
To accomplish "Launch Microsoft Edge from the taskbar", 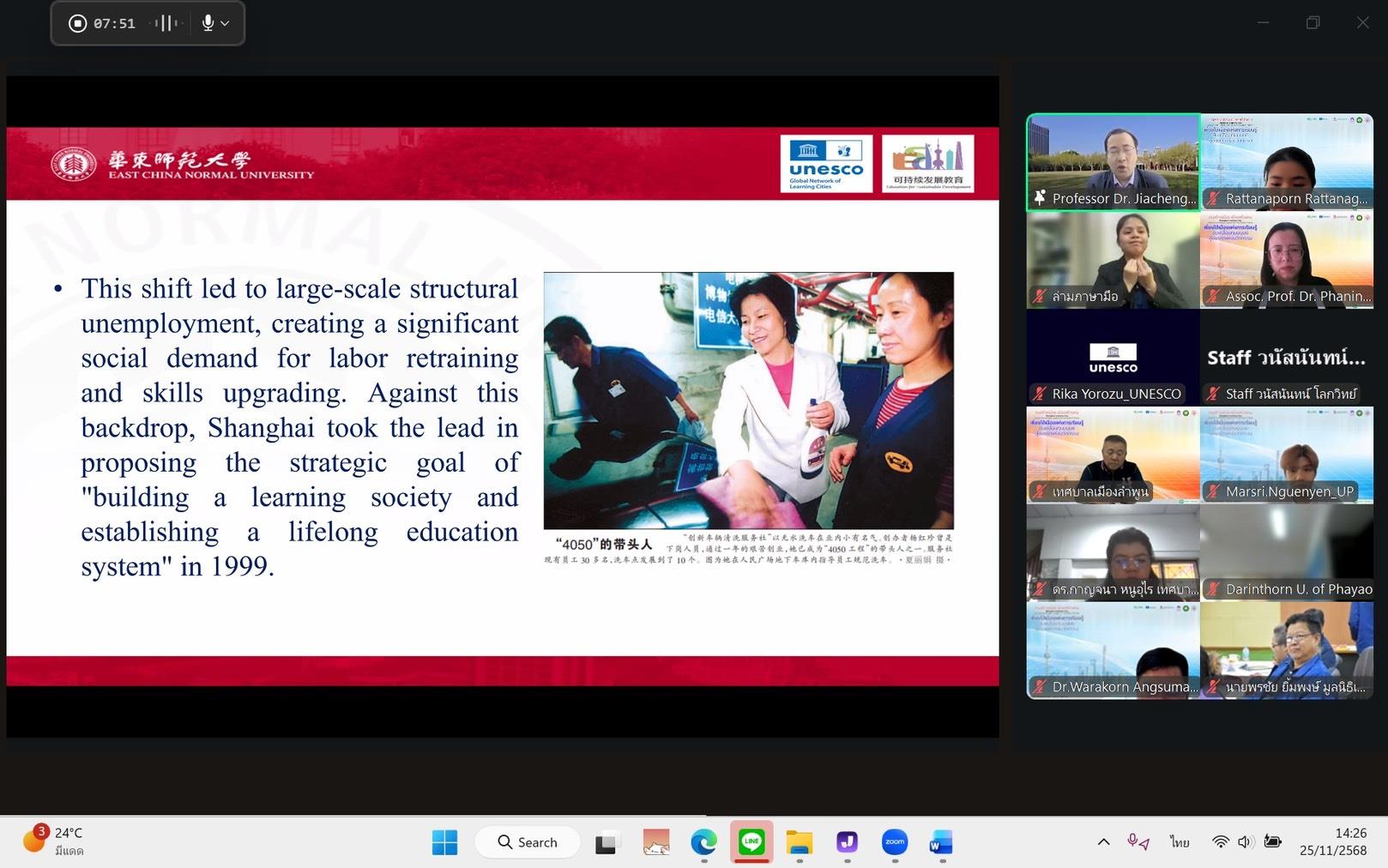I will tap(703, 842).
